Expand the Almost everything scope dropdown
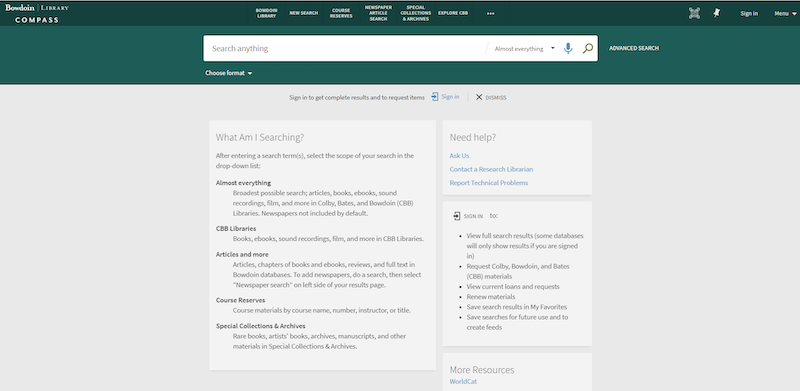This screenshot has width=800, height=391. tap(524, 48)
